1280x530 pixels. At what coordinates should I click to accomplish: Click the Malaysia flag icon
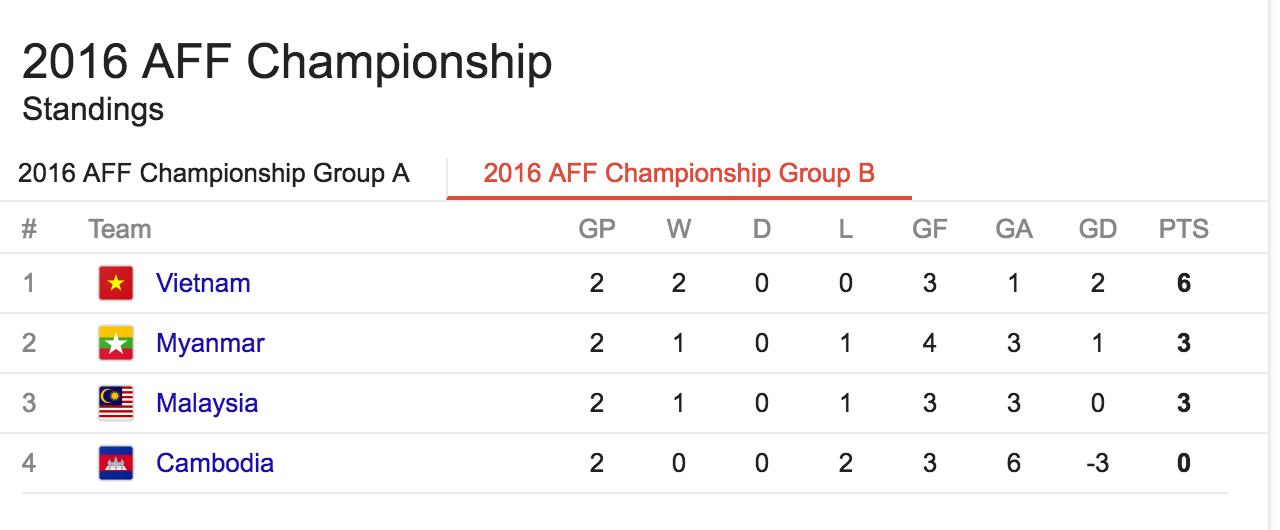[116, 404]
